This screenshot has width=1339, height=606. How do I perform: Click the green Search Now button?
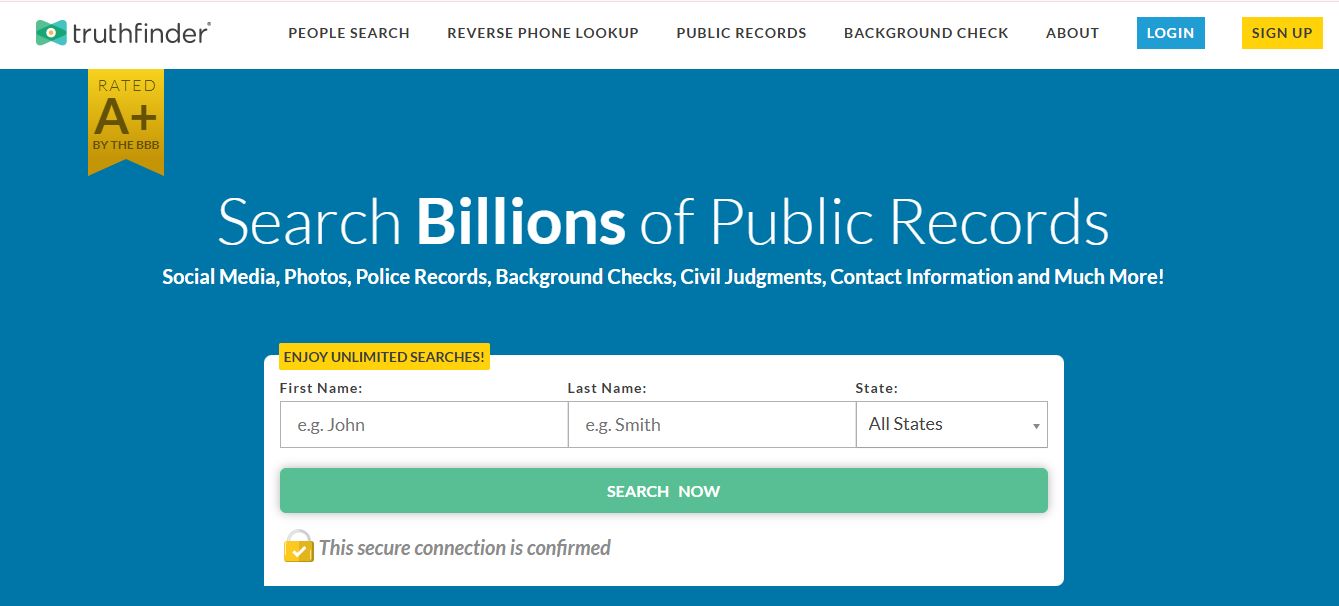coord(664,491)
